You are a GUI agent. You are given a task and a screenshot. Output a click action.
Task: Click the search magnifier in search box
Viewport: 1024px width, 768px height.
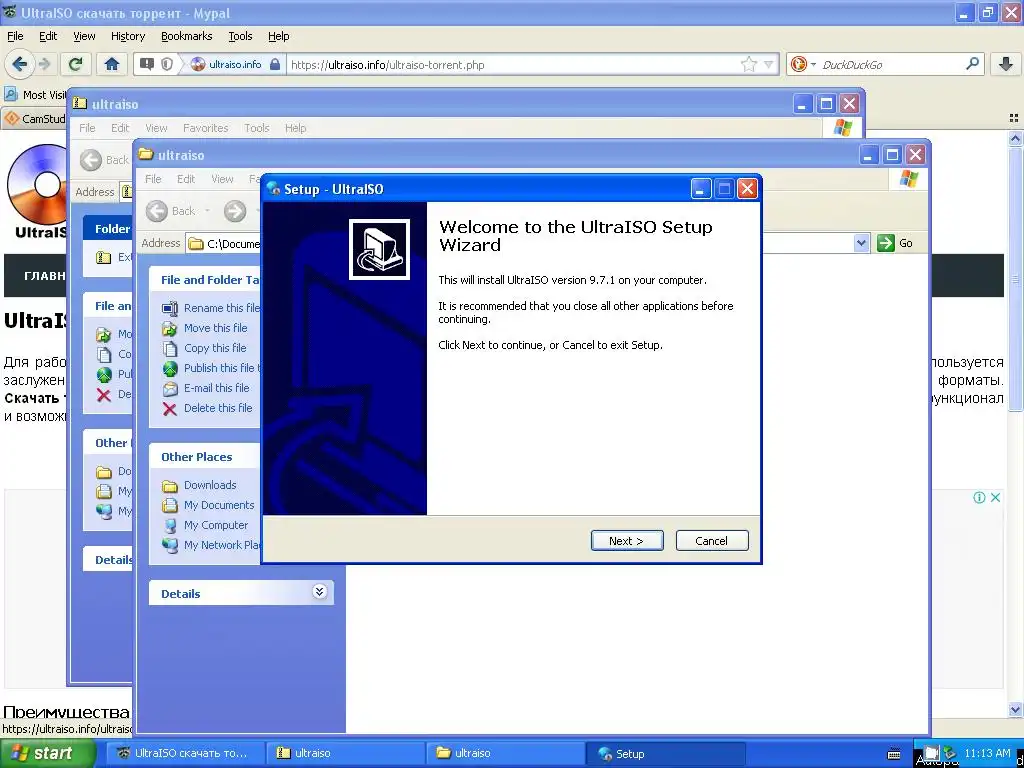pyautogui.click(x=972, y=64)
